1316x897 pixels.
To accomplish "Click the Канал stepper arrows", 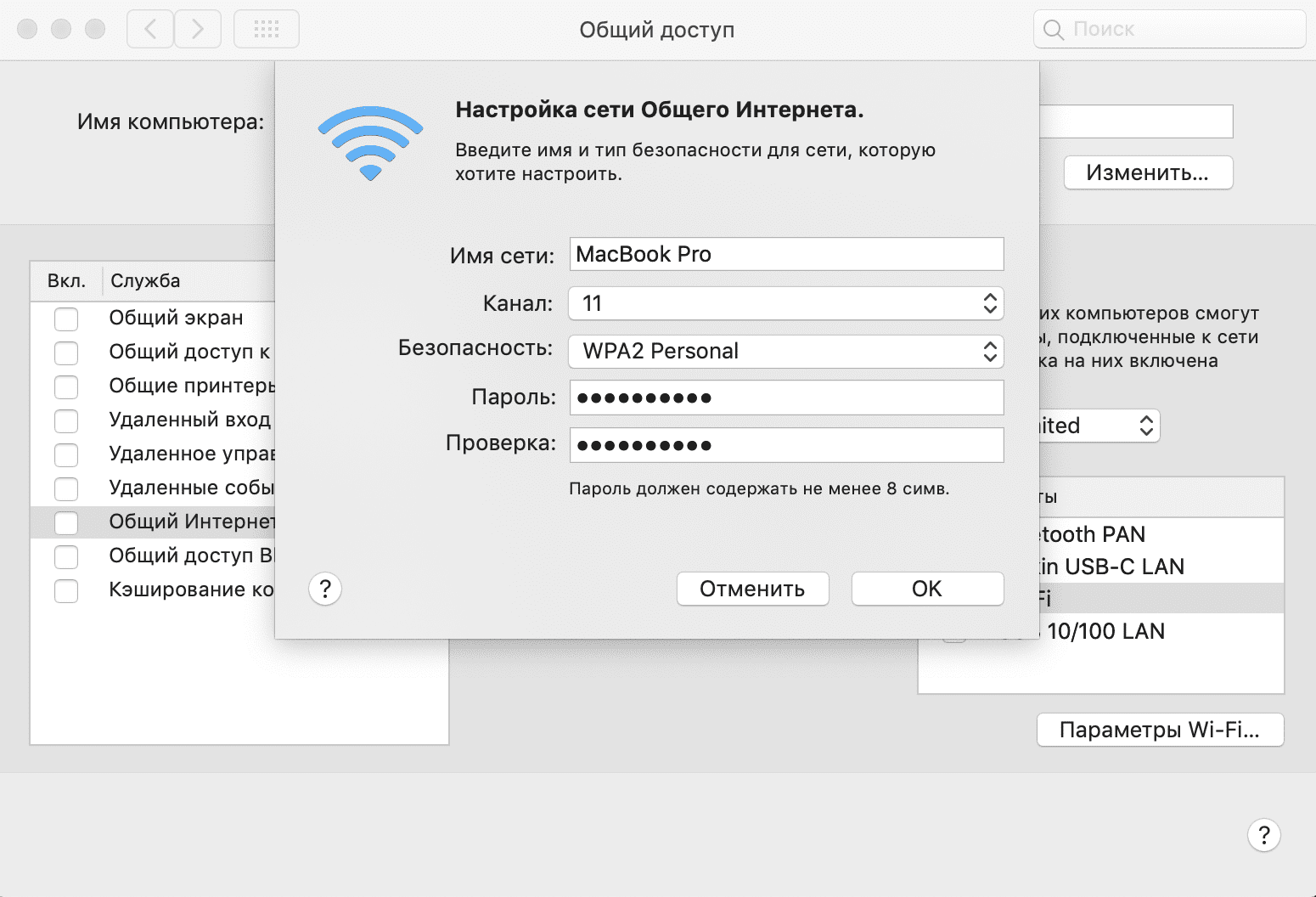I will (989, 303).
